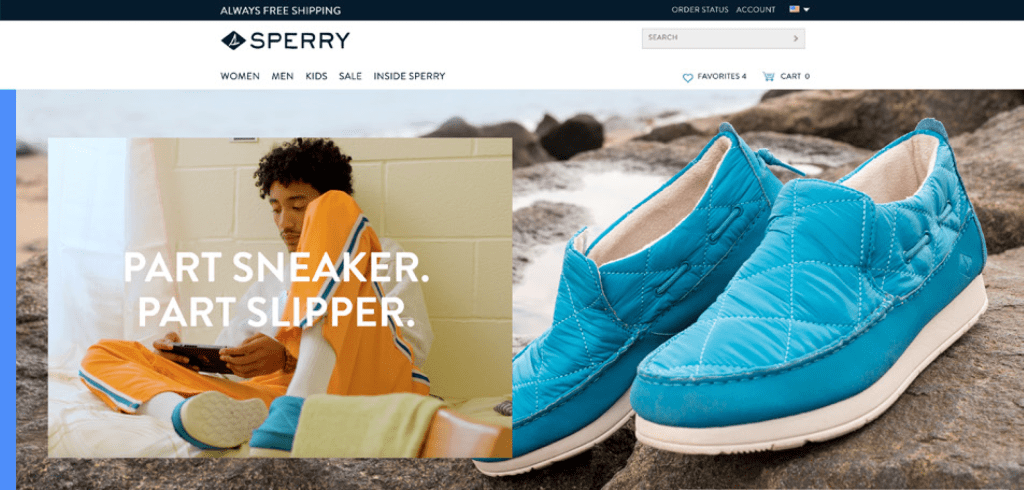Expand the country selector dropdown arrow
The width and height of the screenshot is (1024, 490).
(x=807, y=10)
